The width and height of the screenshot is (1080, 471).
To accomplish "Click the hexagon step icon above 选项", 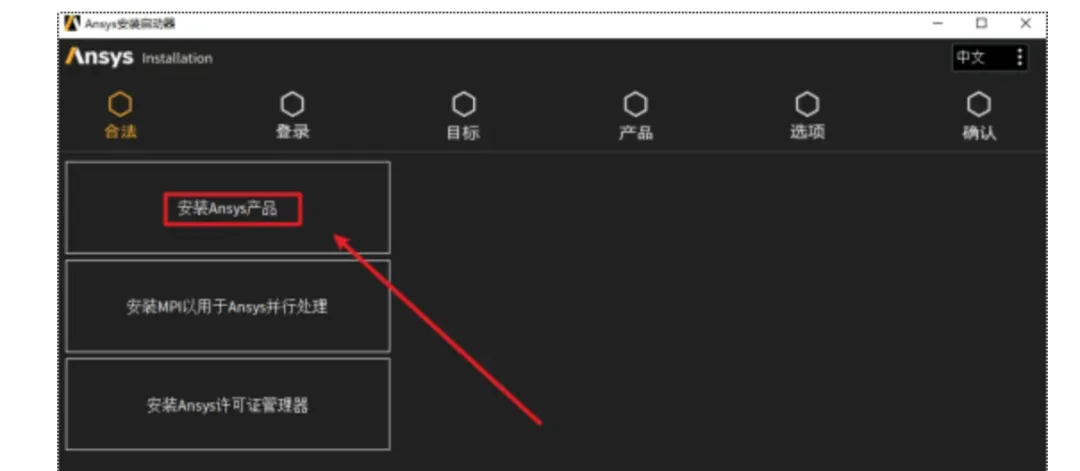I will 807,105.
